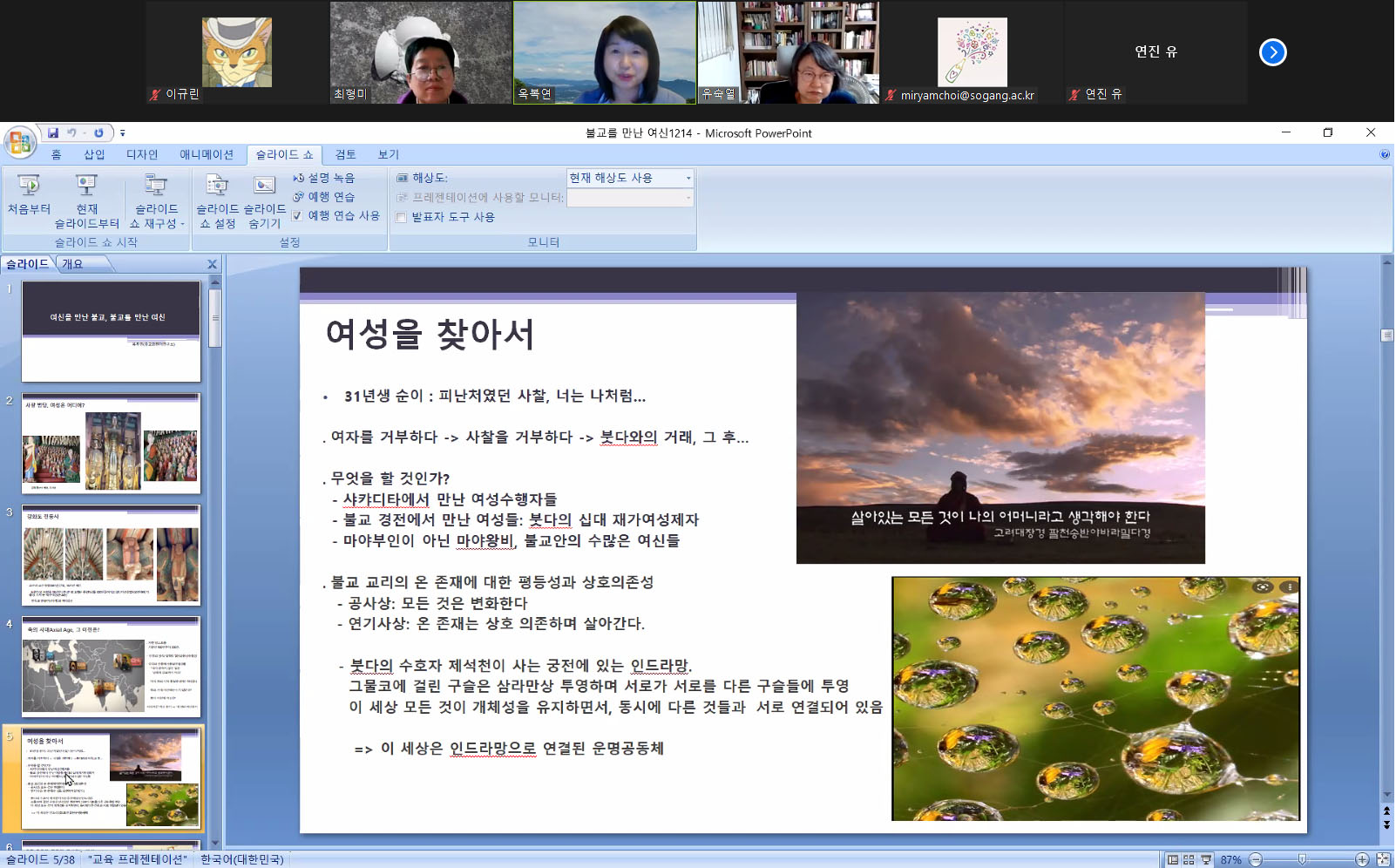Viewport: 1396px width, 868px height.
Task: Click Rehearse Timings (예행 연습)
Action: point(324,197)
